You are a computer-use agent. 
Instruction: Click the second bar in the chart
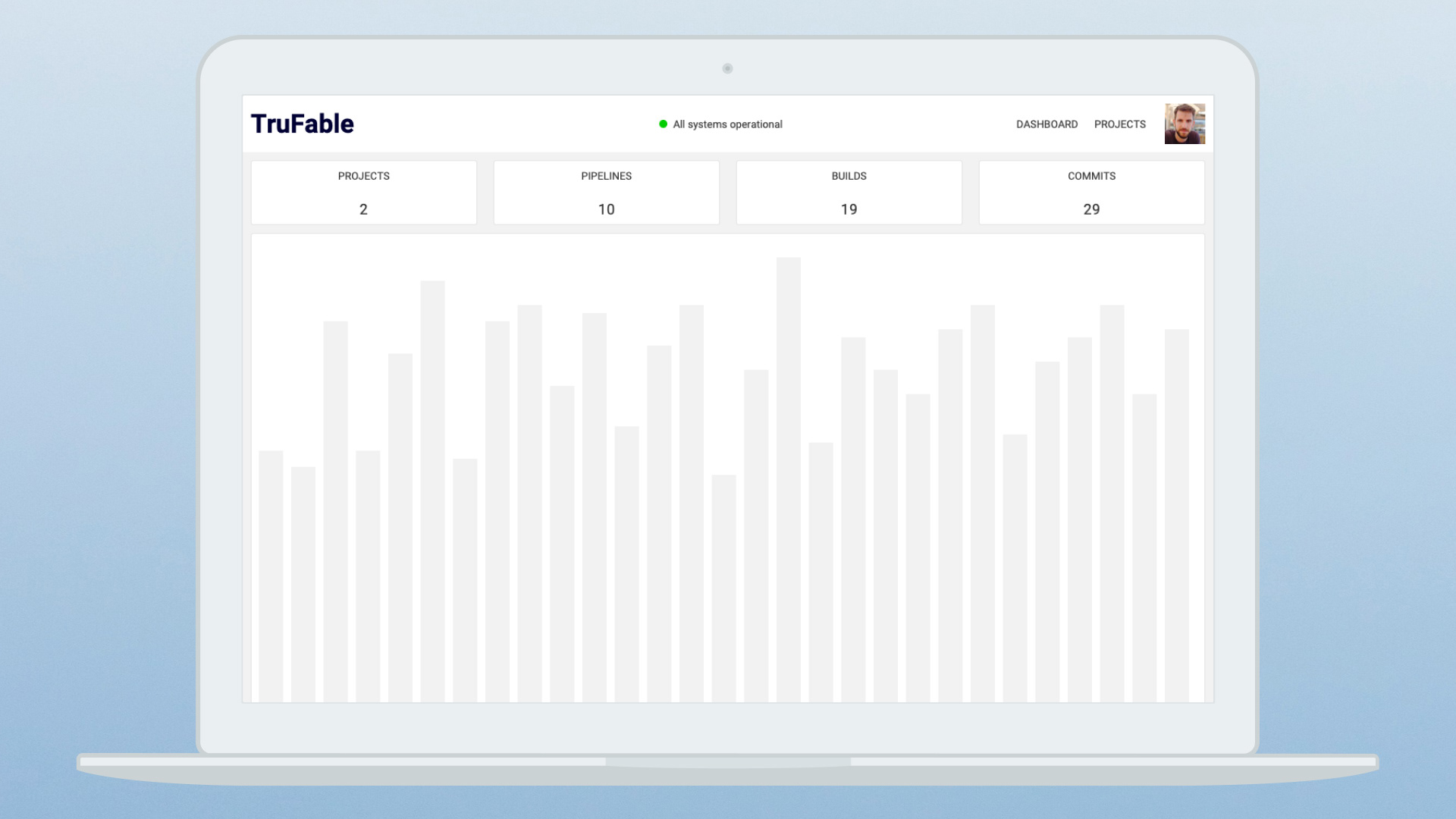[x=303, y=584]
